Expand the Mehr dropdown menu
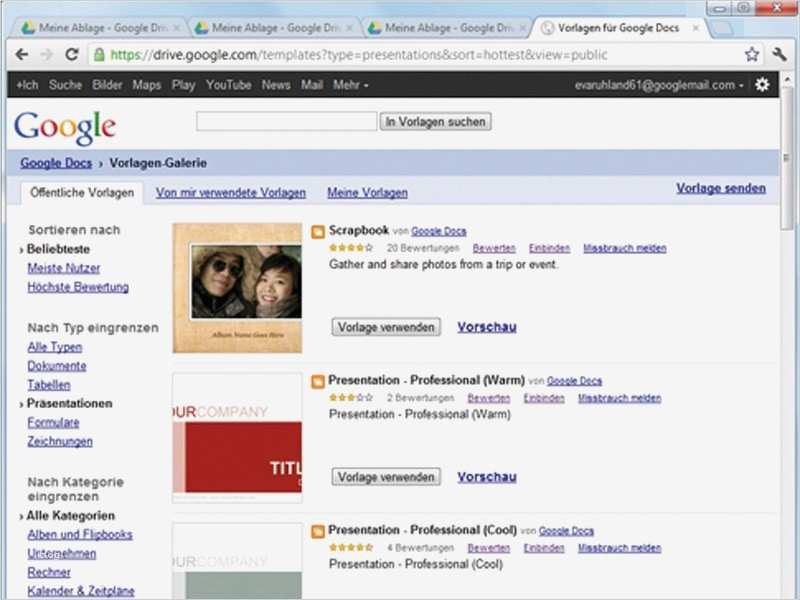Viewport: 800px width, 600px height. pos(350,85)
